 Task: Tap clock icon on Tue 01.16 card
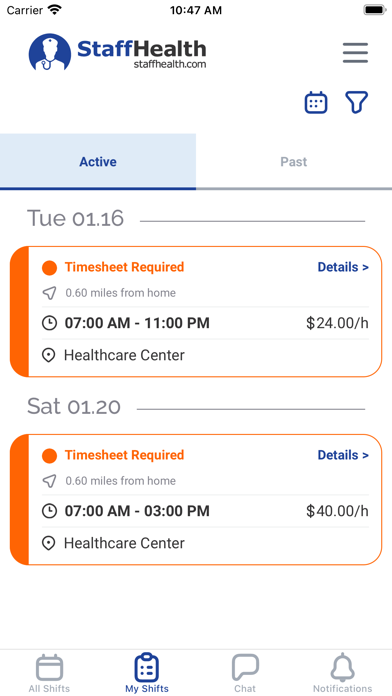tap(49, 323)
